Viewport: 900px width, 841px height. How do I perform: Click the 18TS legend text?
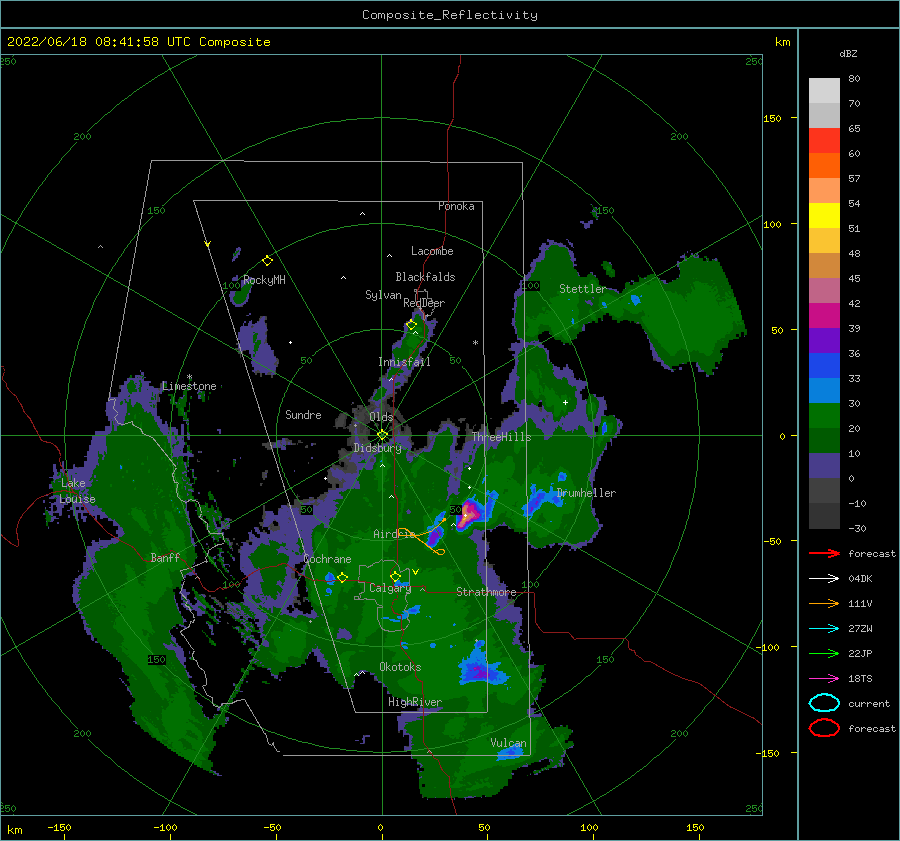coord(860,679)
